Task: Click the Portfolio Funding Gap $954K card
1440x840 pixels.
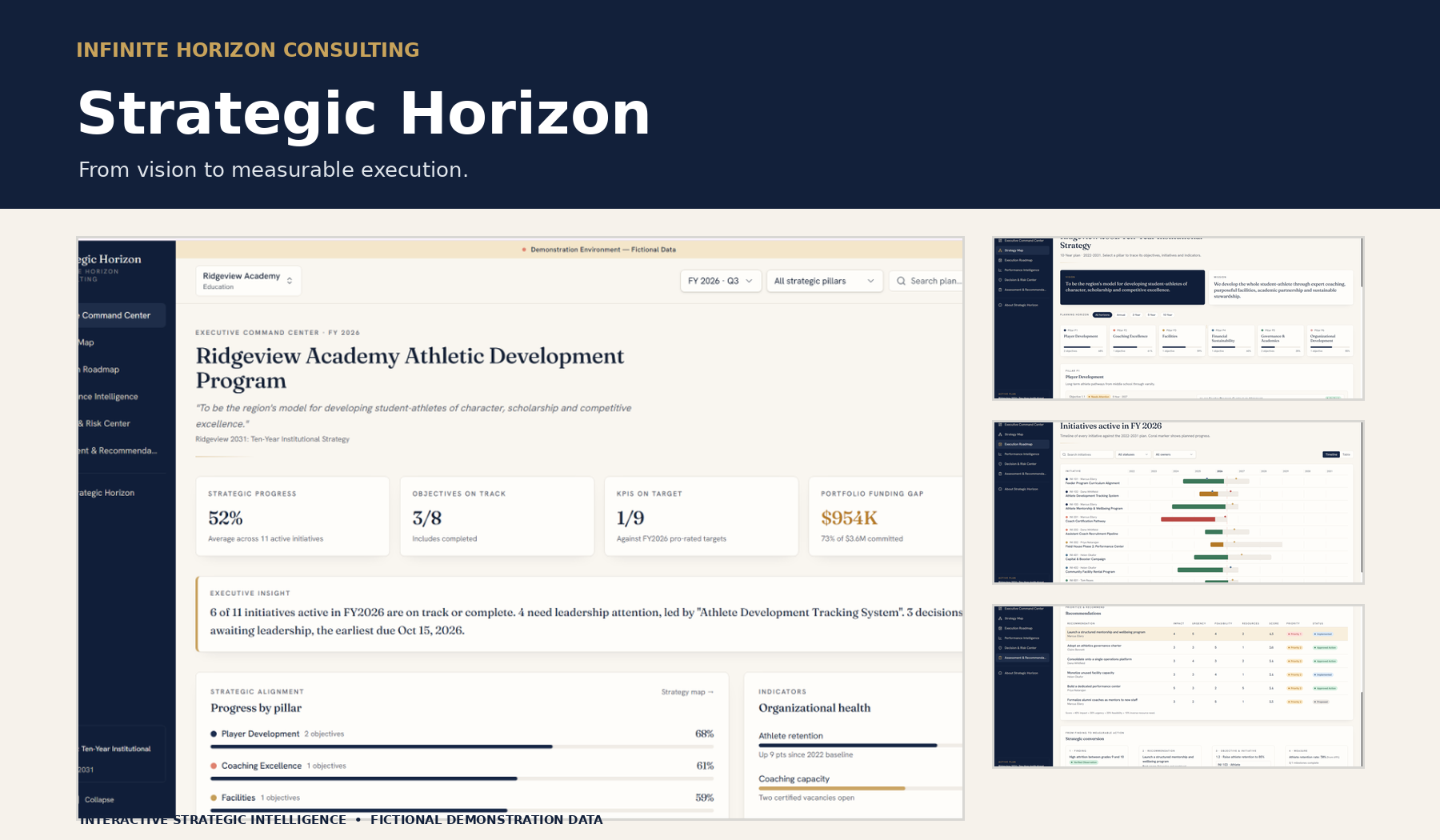Action: click(886, 516)
